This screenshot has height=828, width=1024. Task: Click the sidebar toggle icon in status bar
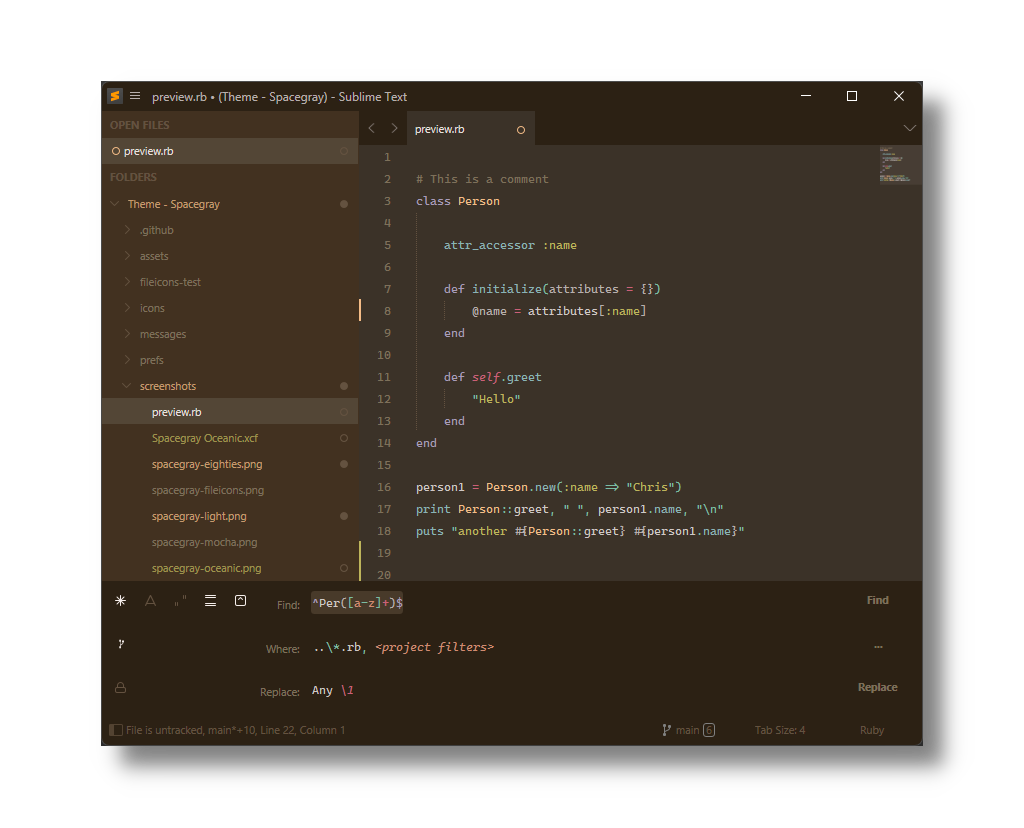coord(116,730)
